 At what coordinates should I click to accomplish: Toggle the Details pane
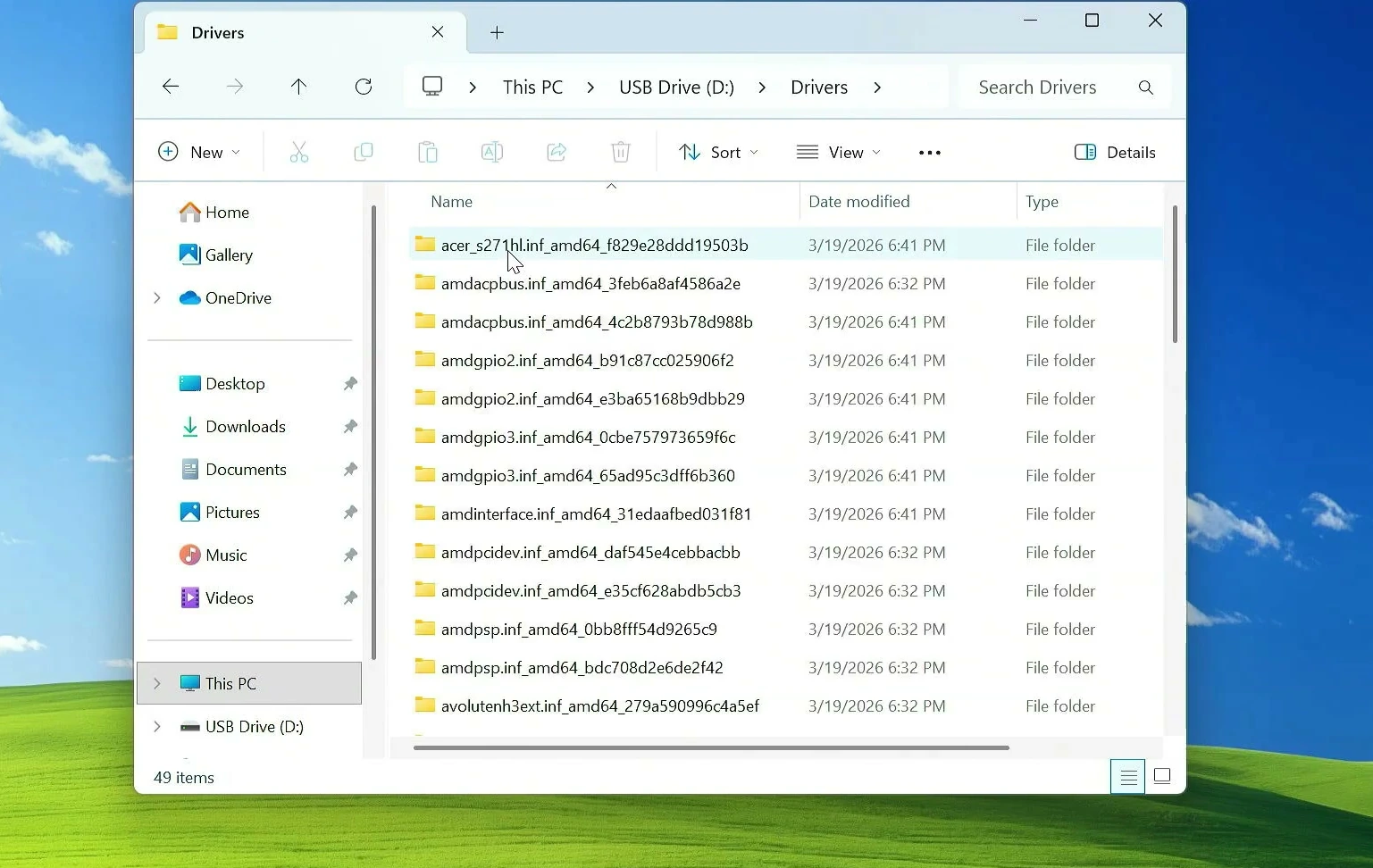coord(1115,153)
